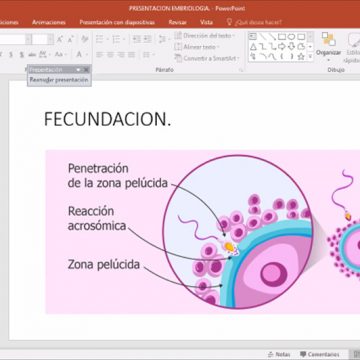360x360 pixels.
Task: Click the ¿Qué desea hacer? search box
Action: (254, 22)
